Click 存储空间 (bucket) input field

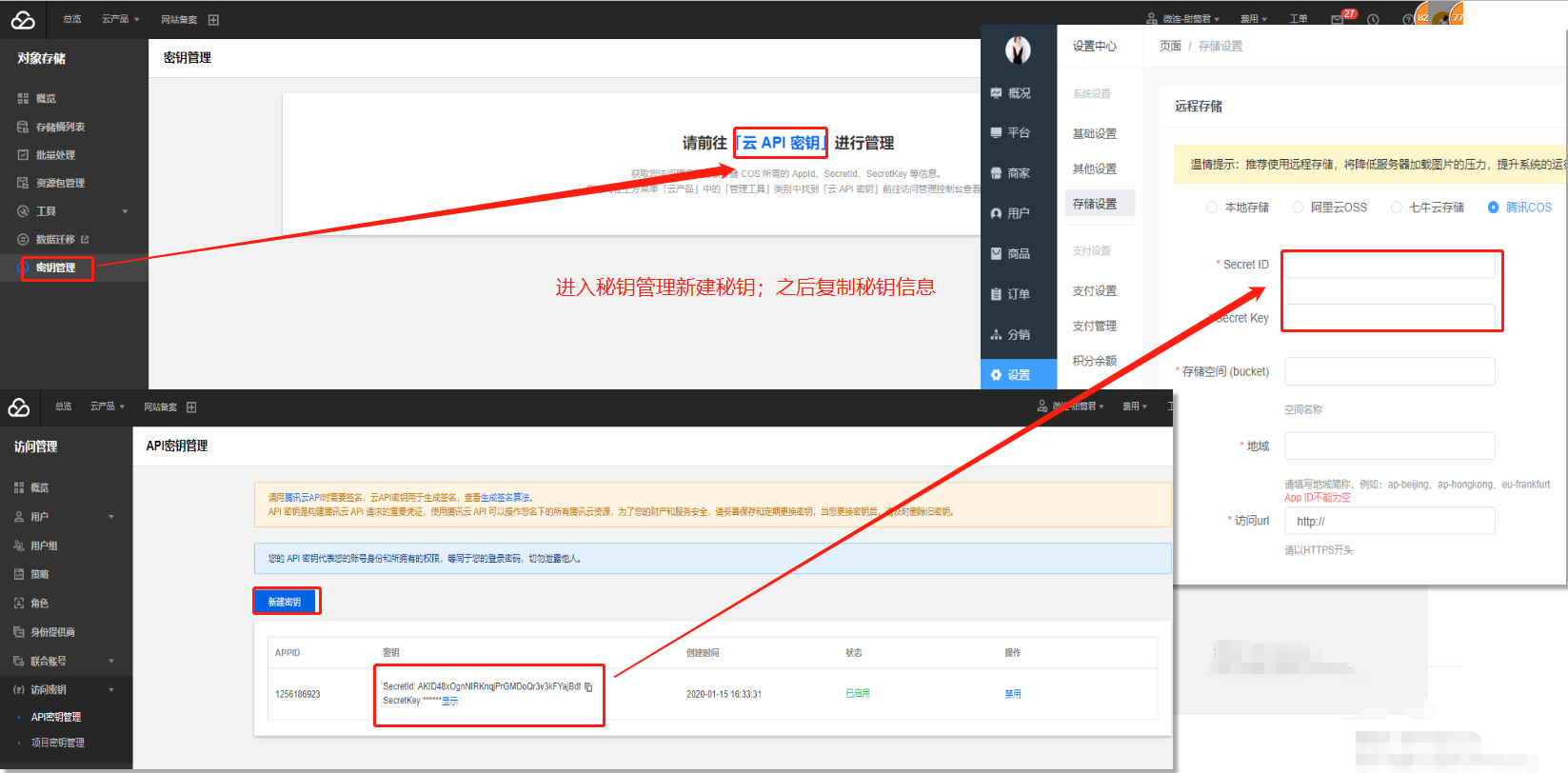[1390, 371]
